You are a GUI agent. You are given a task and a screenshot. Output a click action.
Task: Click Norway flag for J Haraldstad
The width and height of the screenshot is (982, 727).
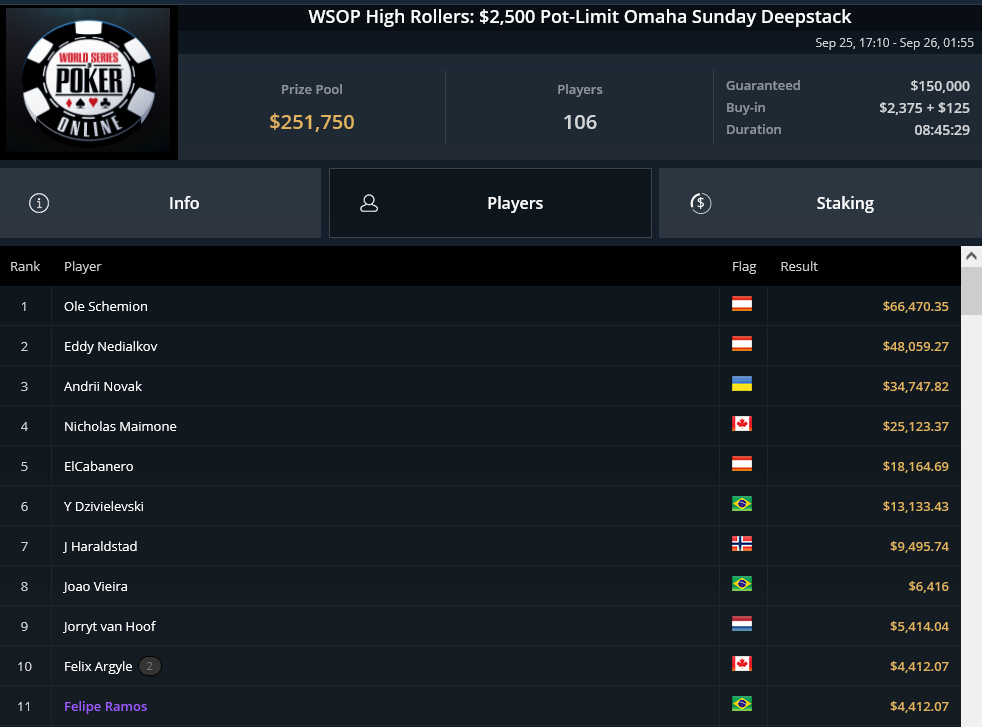[x=742, y=544]
